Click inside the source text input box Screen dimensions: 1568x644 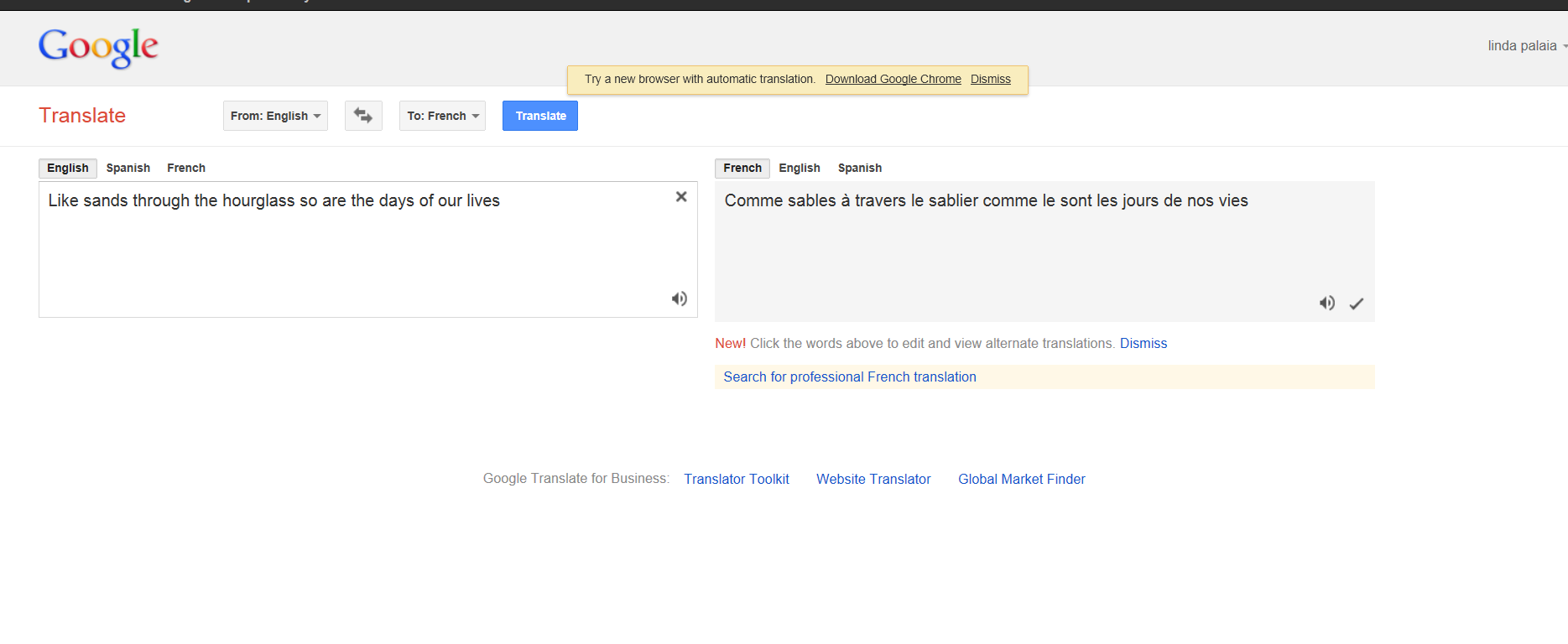(x=367, y=250)
